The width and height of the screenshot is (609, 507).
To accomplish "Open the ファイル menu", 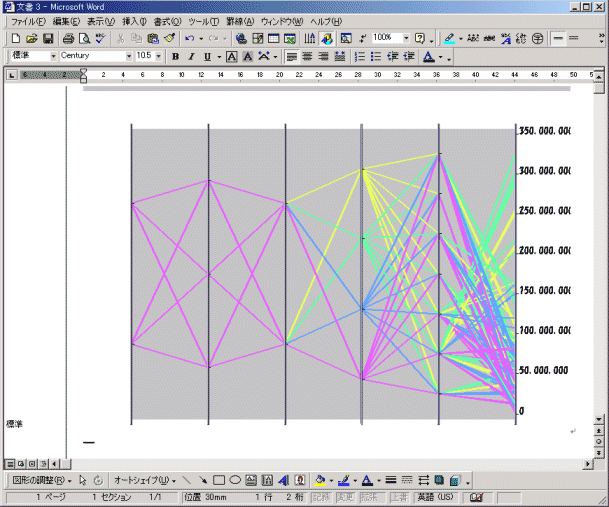I will (x=28, y=21).
